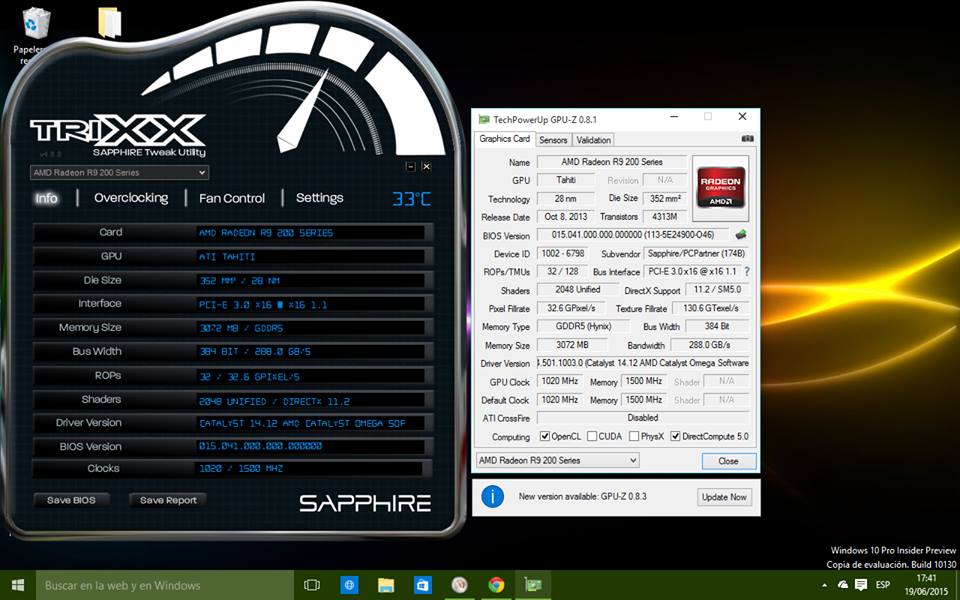This screenshot has width=960, height=600.
Task: Click the Default Clock value 1020 MHz
Action: coord(560,399)
